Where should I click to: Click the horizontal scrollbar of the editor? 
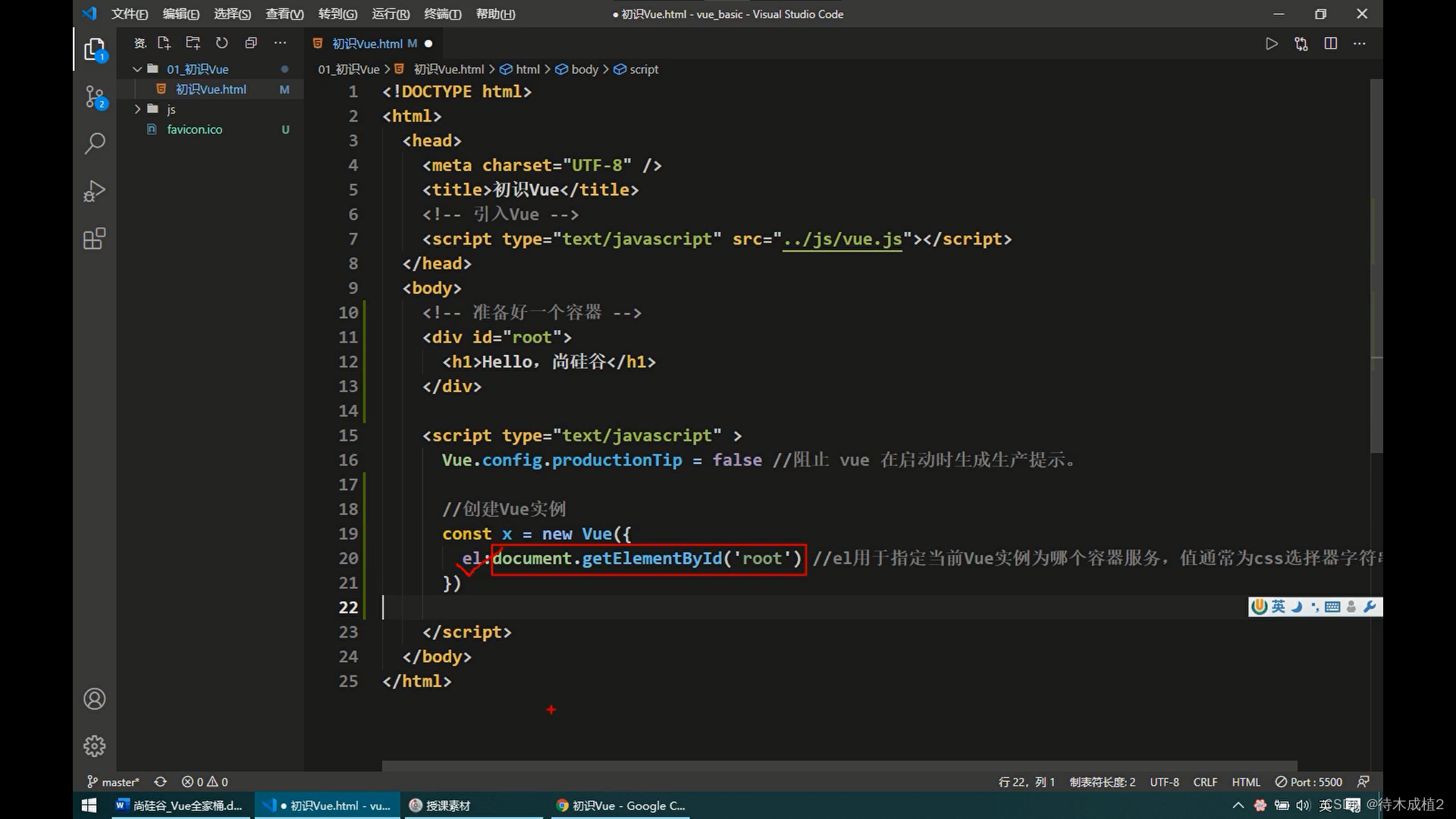839,766
